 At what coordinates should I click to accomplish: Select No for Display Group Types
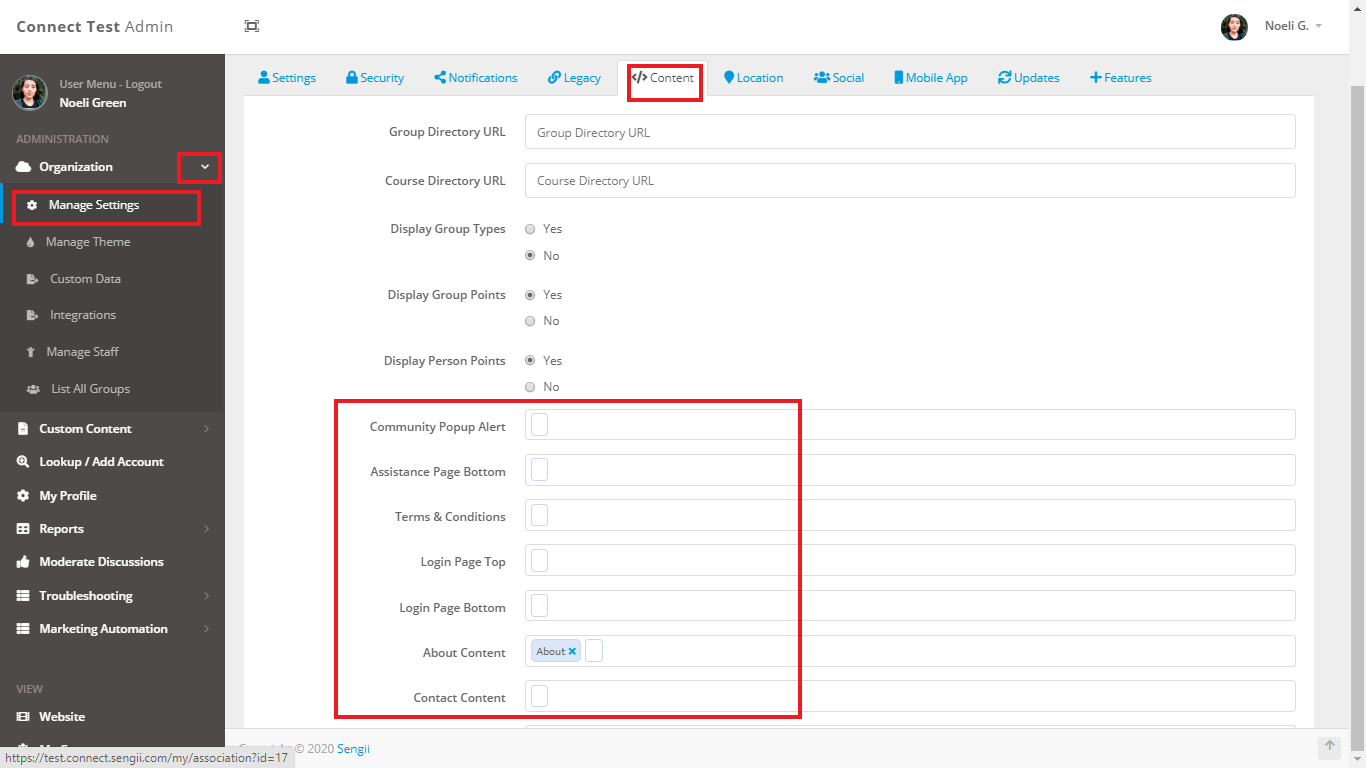531,256
